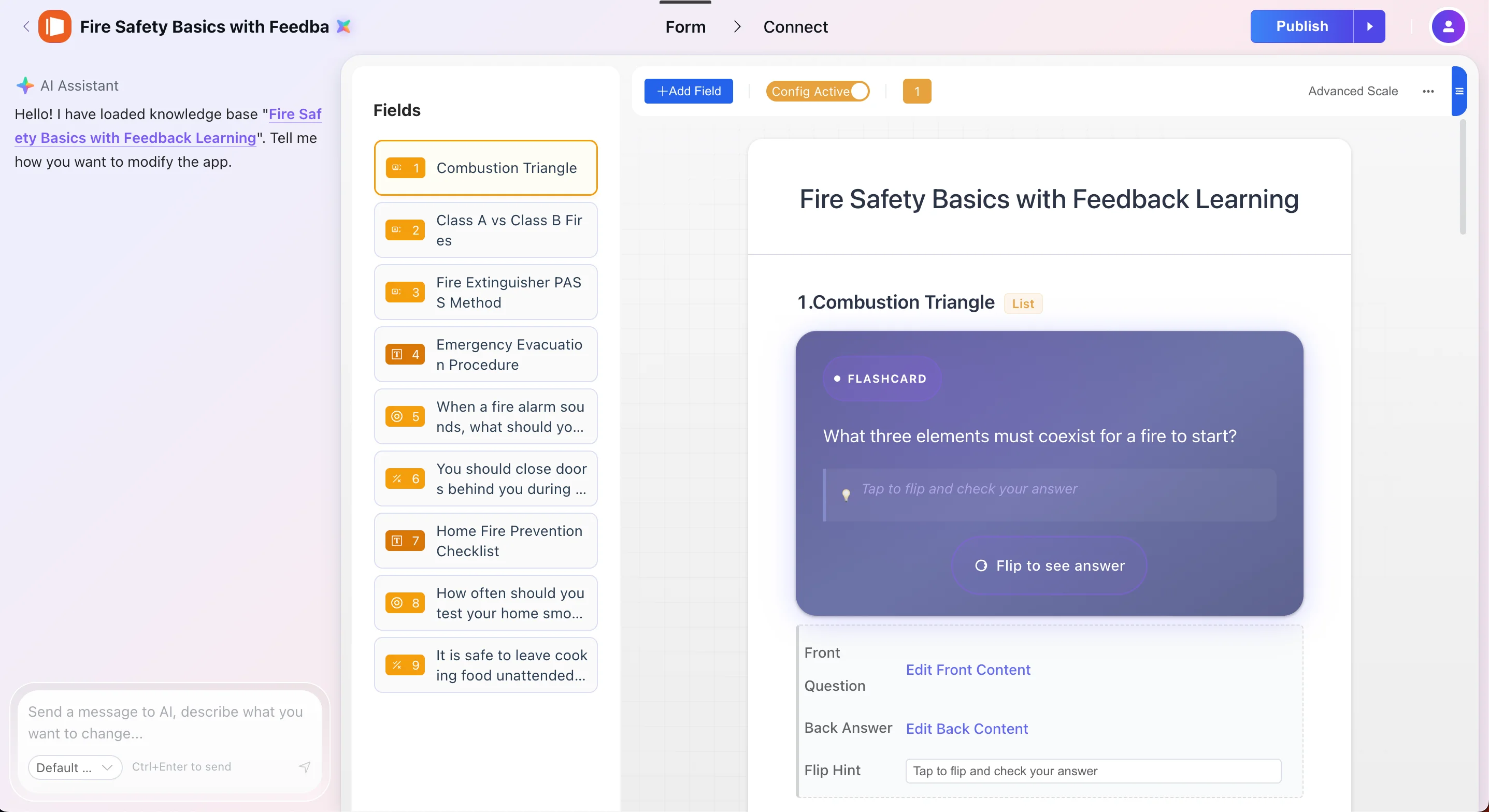The image size is (1489, 812).
Task: Switch to the Form tab
Action: 685,26
